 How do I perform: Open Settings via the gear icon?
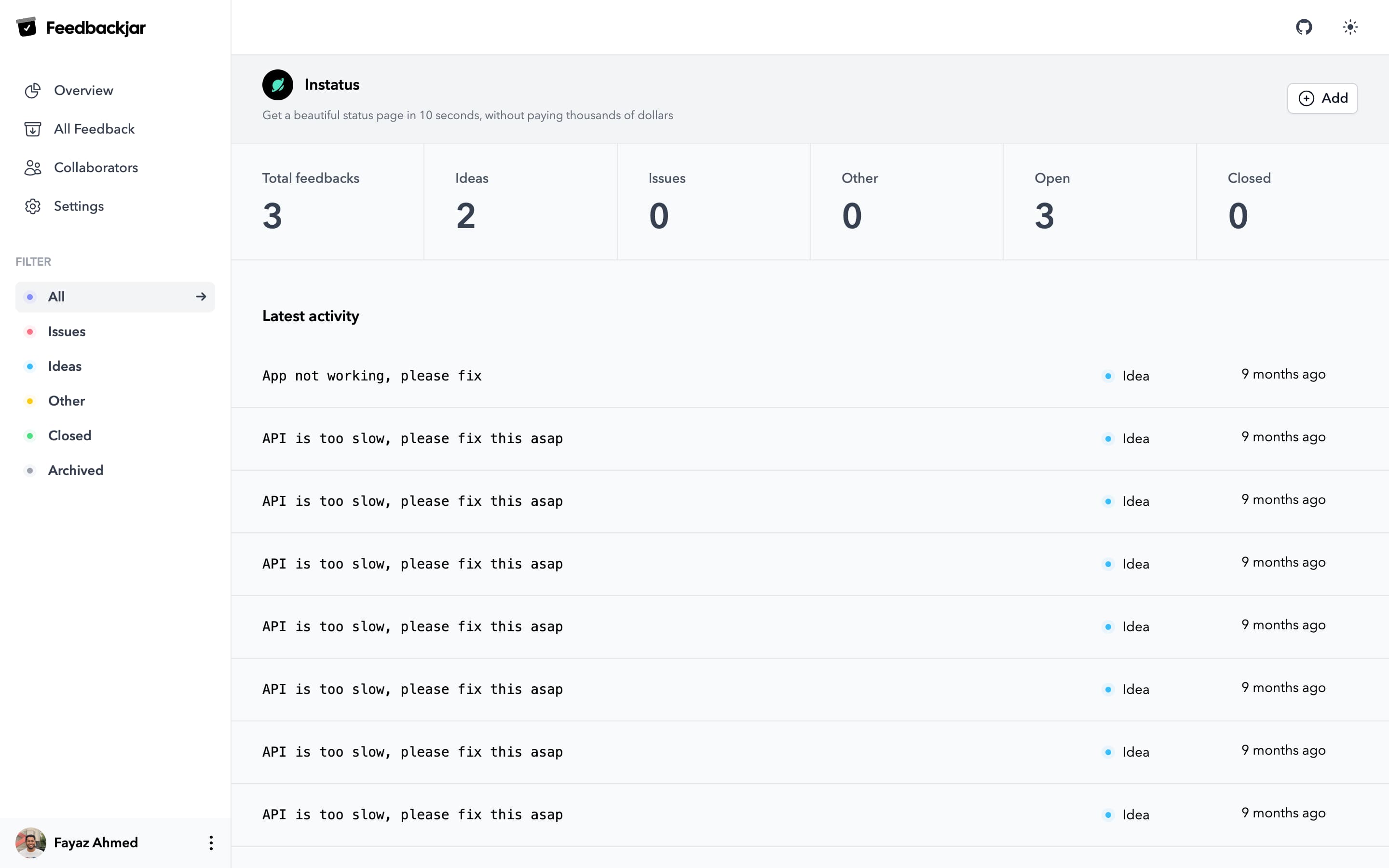click(x=33, y=206)
